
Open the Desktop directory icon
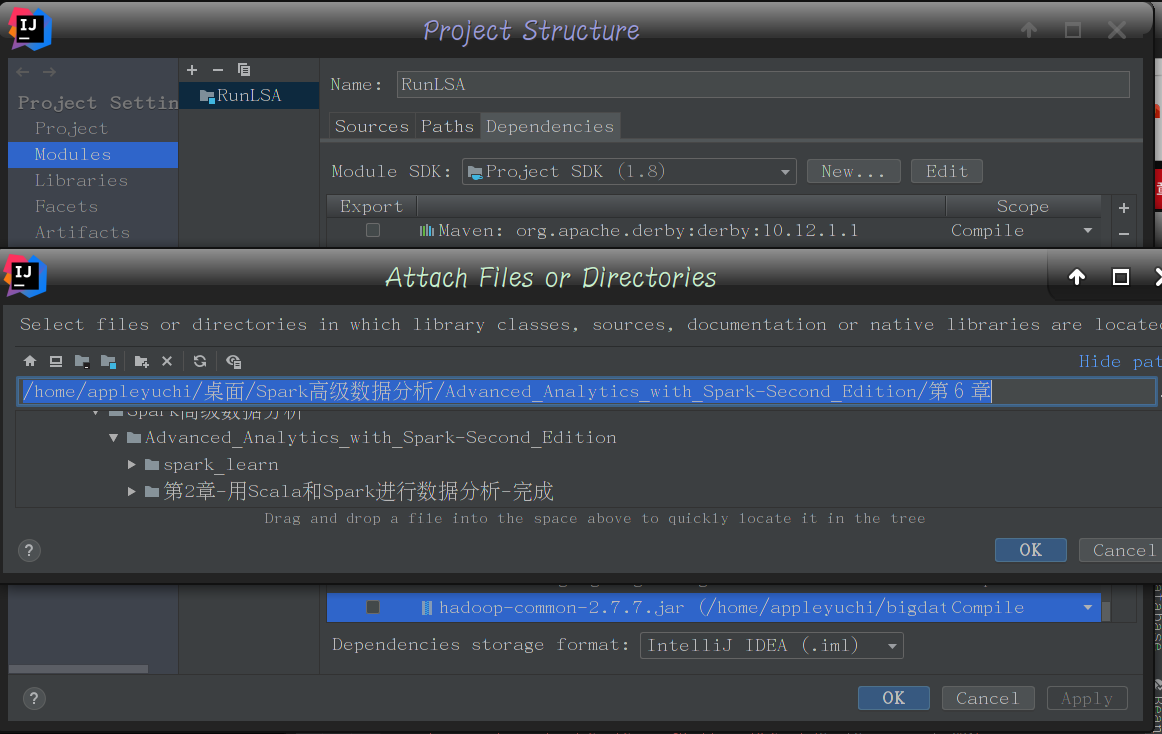tap(56, 361)
